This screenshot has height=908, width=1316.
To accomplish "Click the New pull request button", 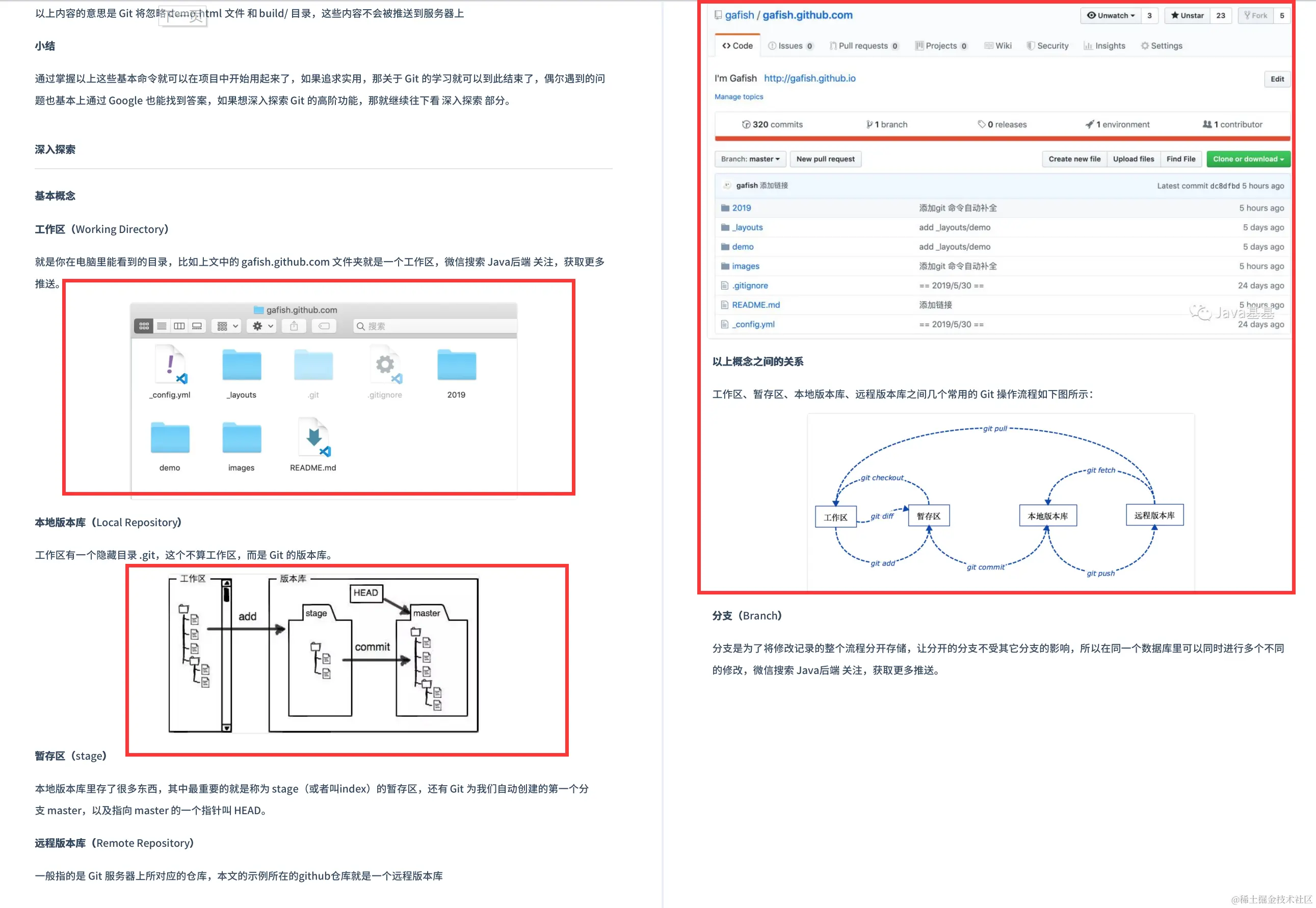I will click(825, 159).
